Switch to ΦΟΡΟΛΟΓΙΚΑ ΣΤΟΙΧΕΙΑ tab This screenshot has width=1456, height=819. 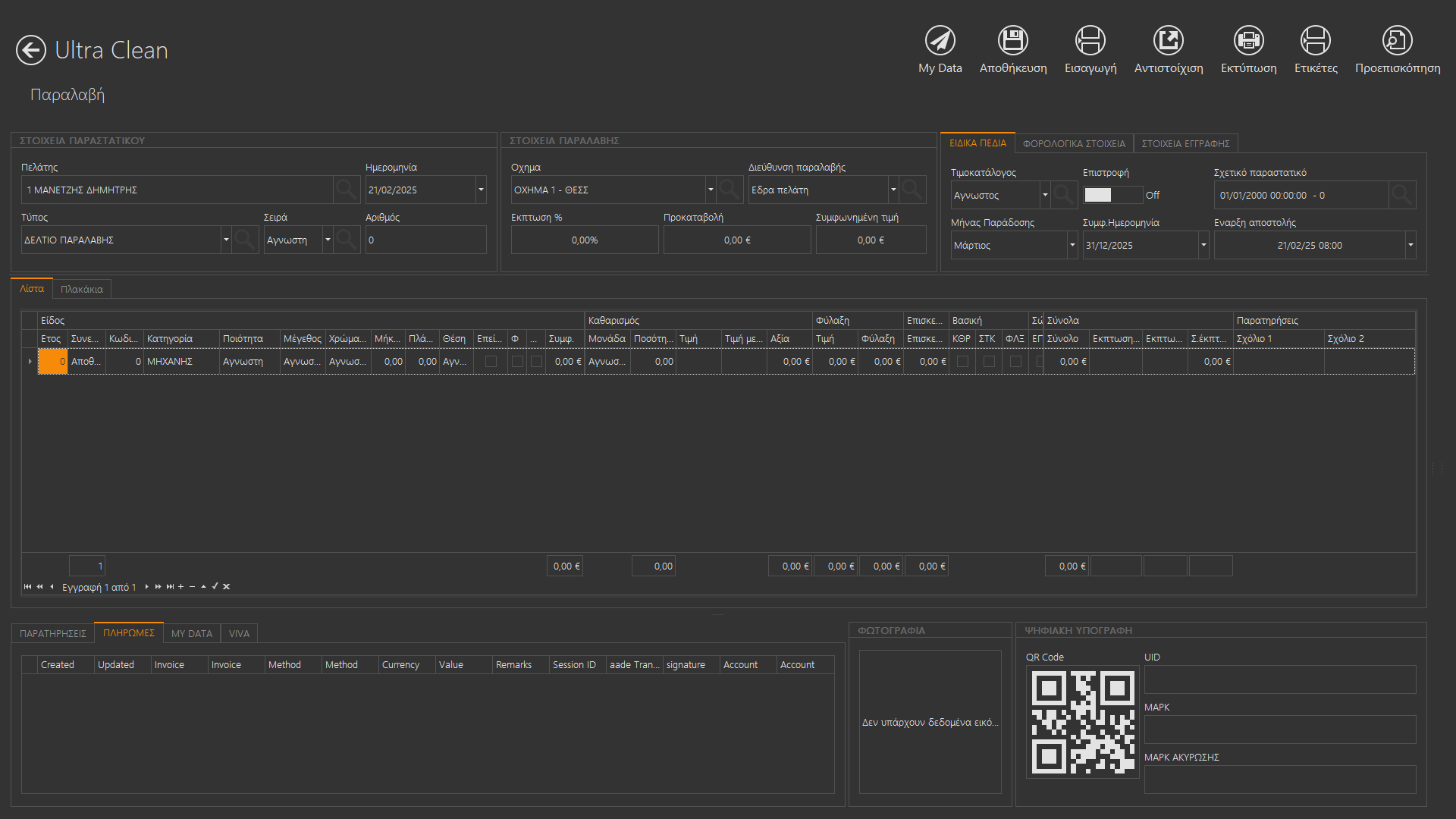click(1073, 143)
